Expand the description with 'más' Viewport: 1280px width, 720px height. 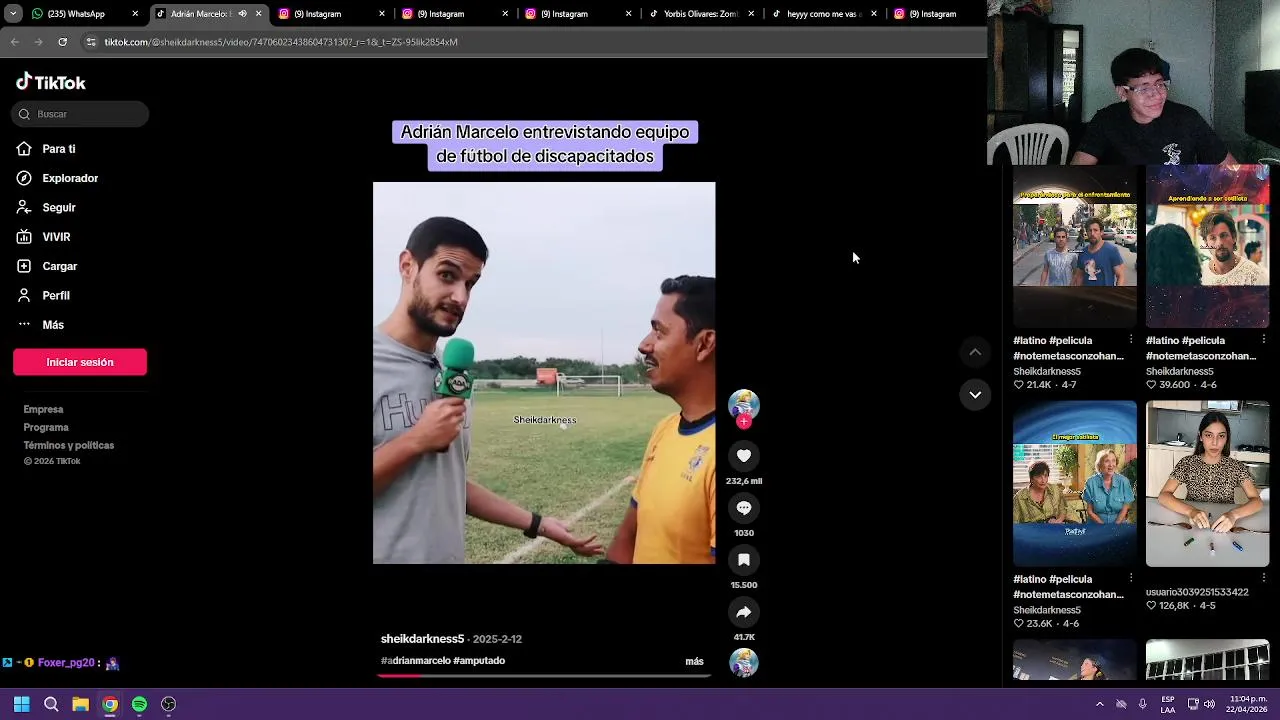point(694,661)
